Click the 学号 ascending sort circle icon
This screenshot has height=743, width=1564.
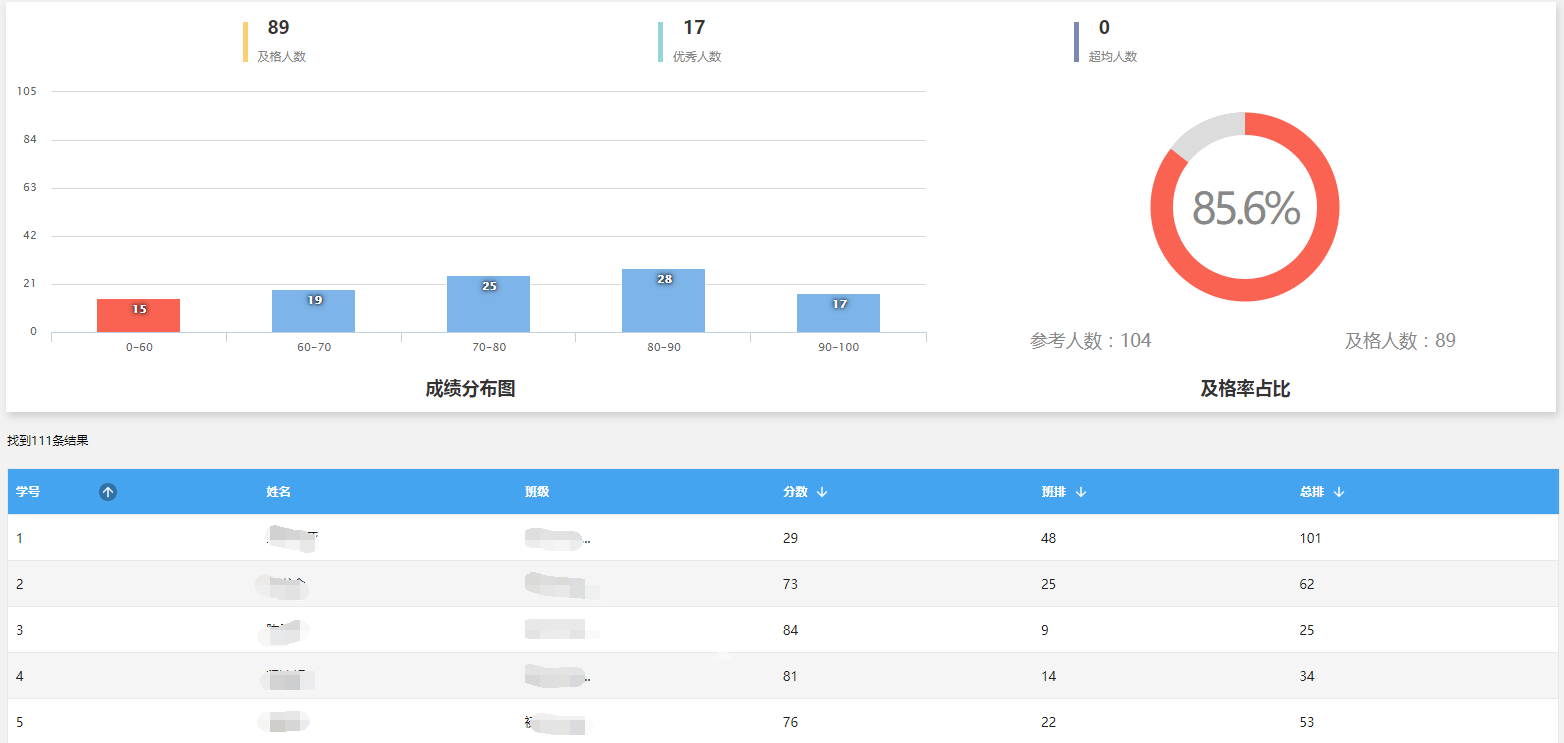[108, 492]
